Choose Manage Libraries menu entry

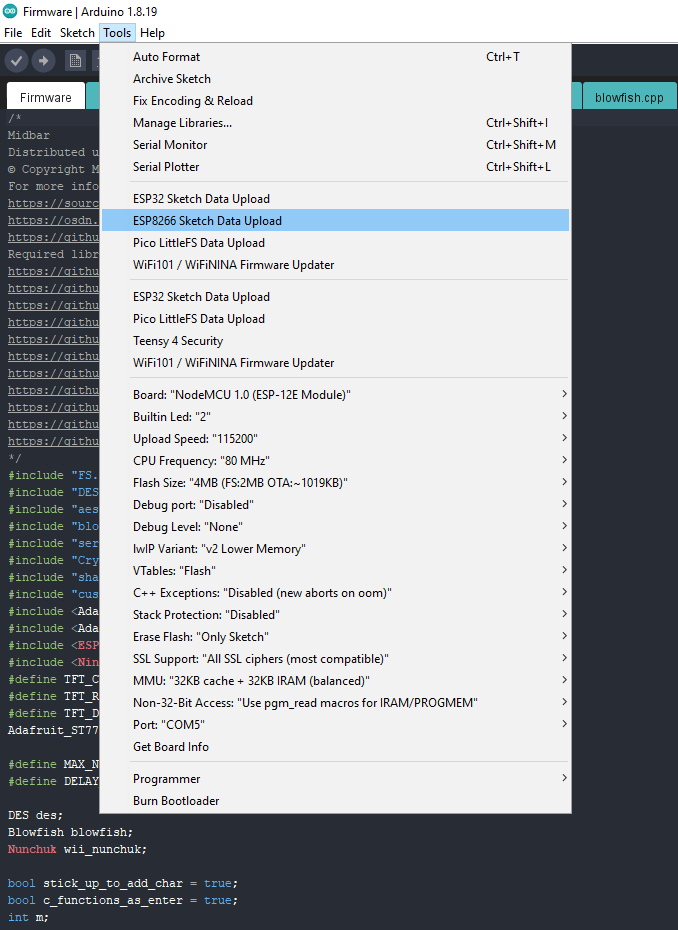(x=182, y=123)
